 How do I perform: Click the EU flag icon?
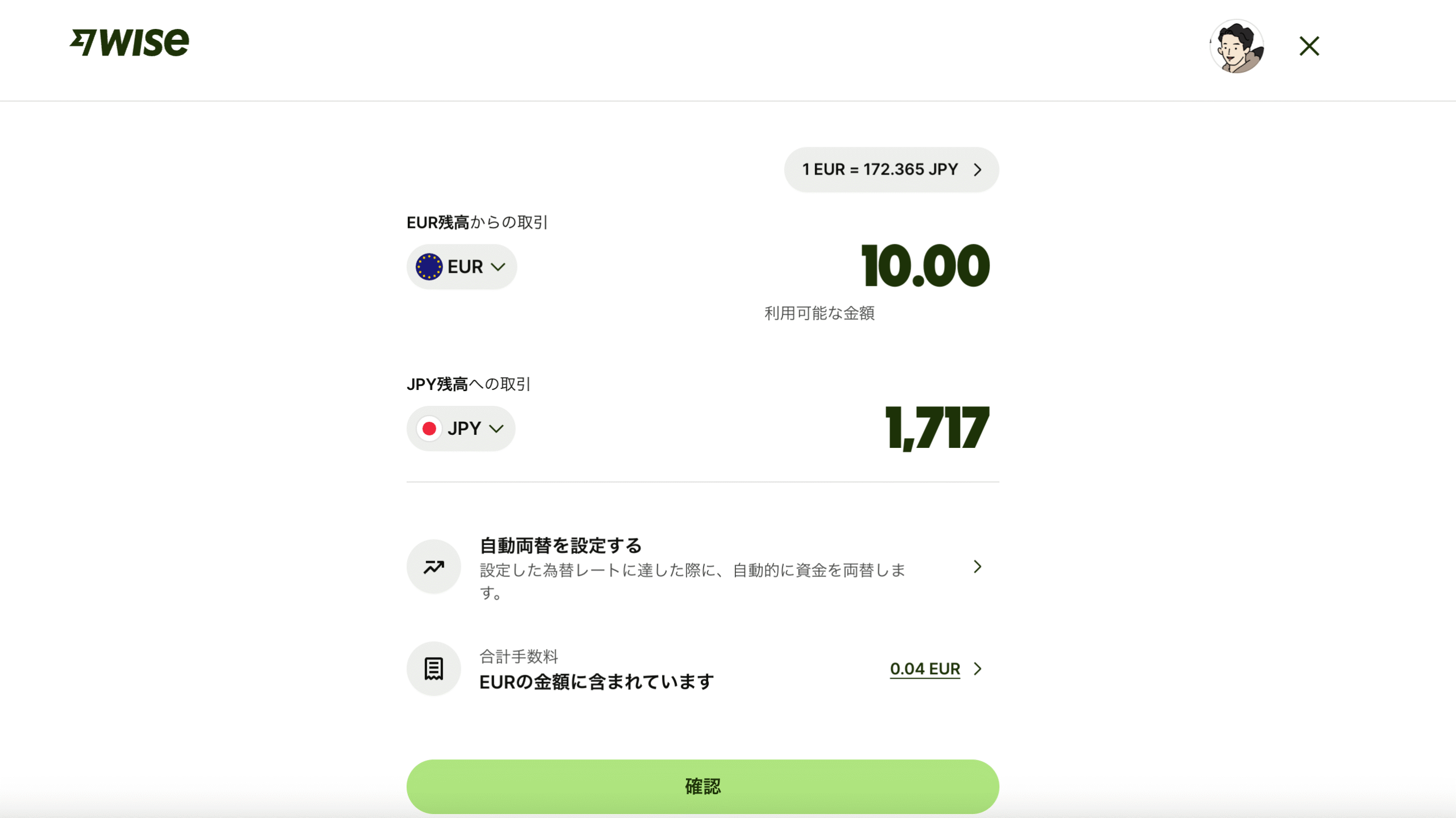coord(429,267)
